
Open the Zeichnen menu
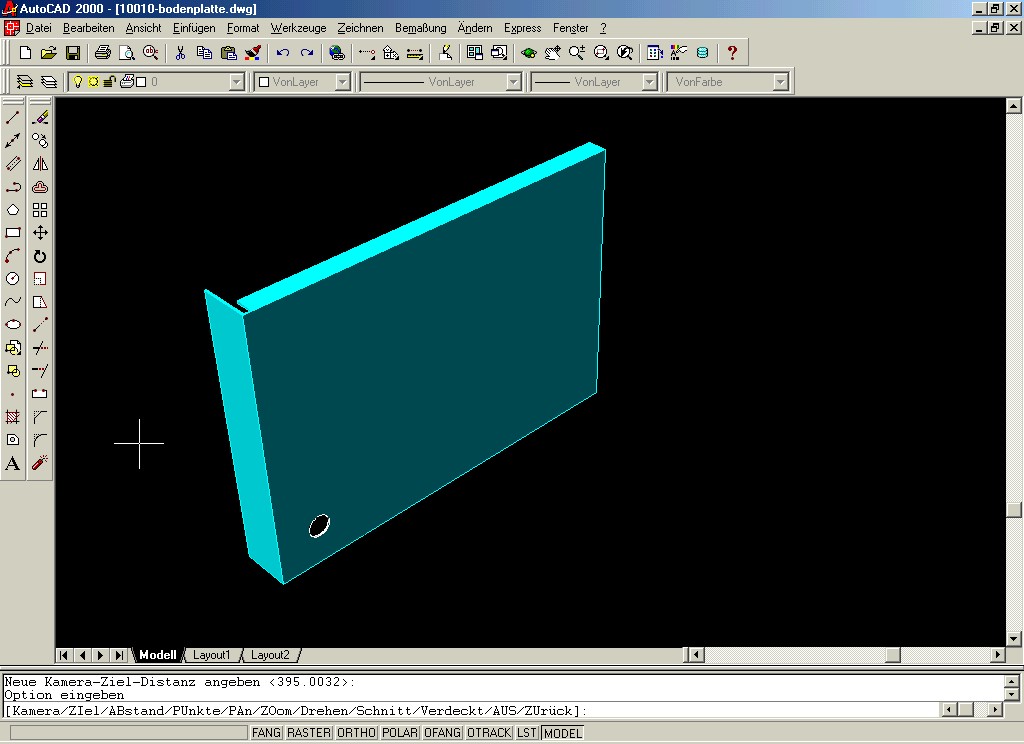[360, 28]
